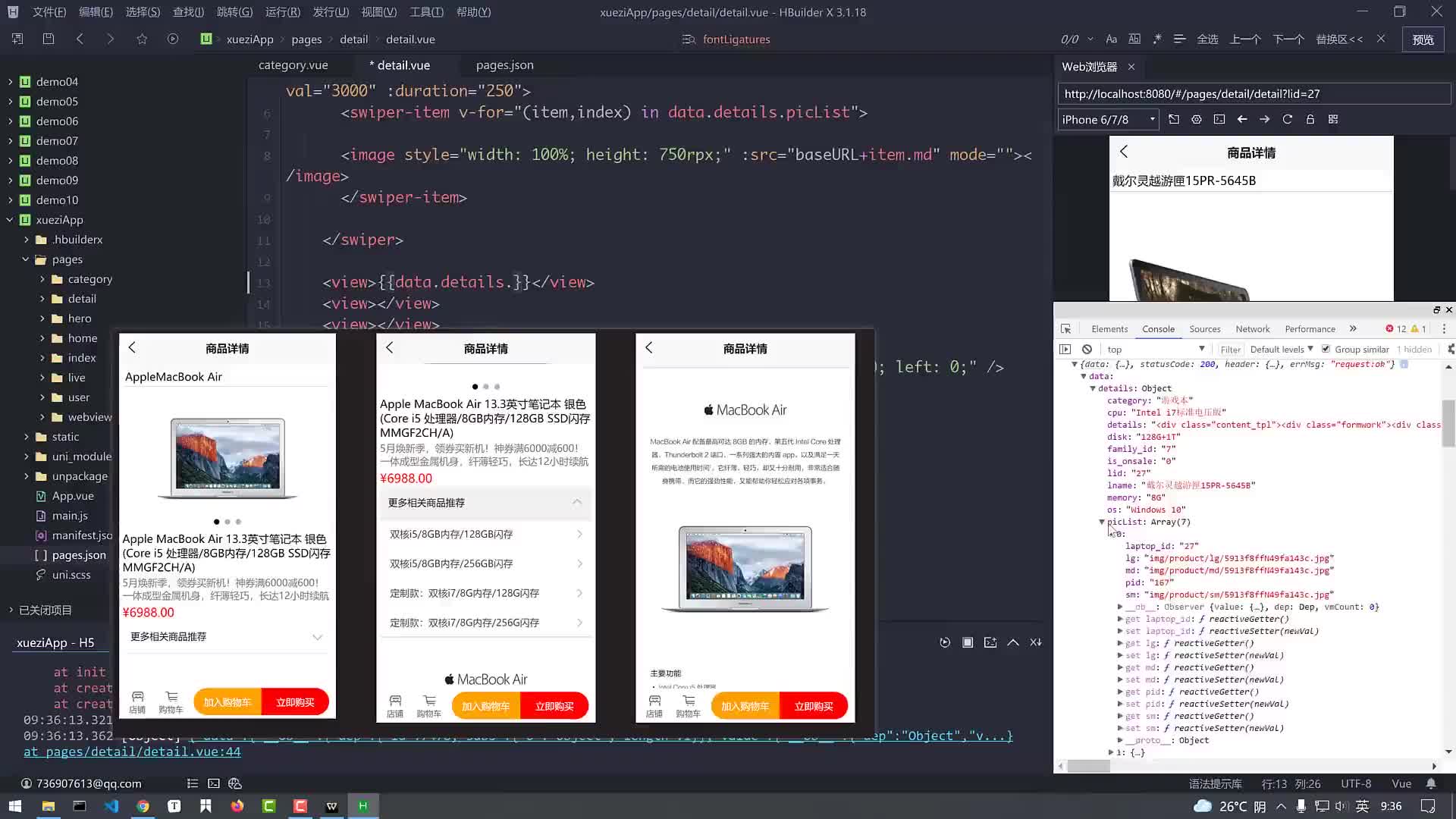
Task: Switch to category.vue editor tab
Action: (x=293, y=65)
